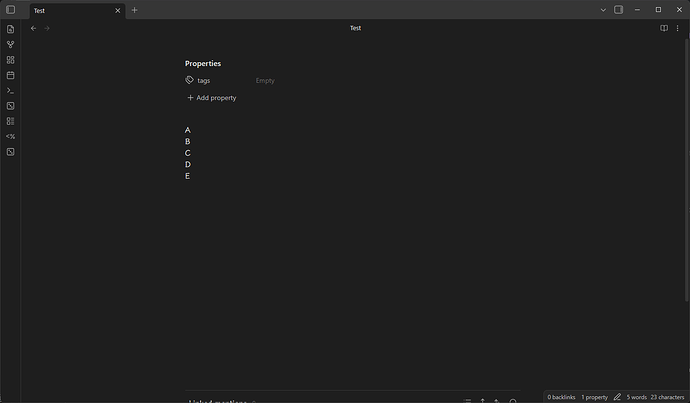Place cursor on line C
The image size is (690, 403).
187,153
